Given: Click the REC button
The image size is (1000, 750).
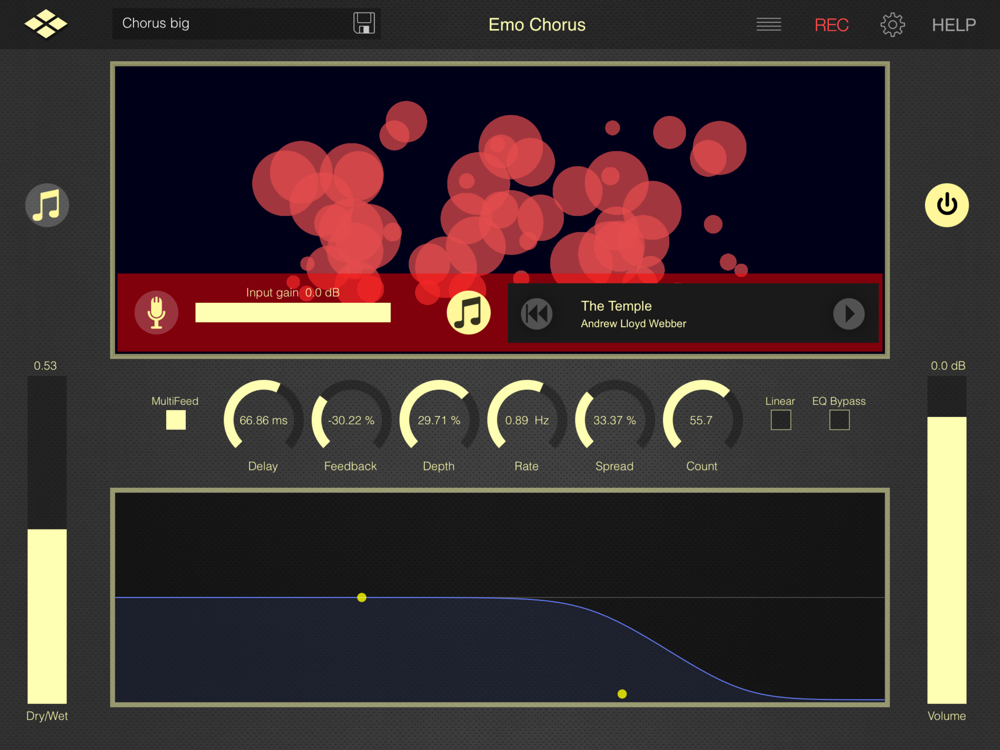Looking at the screenshot, I should [x=832, y=25].
